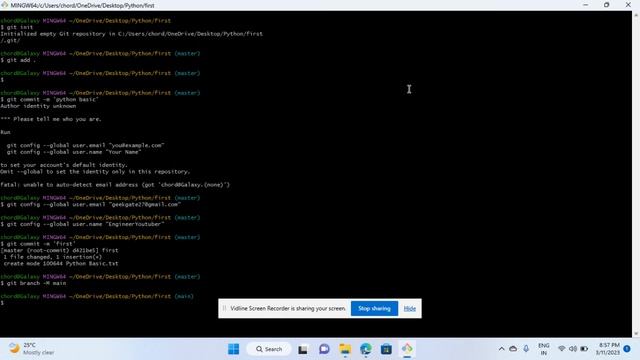Click the 'fatal: unable to auto-detect email' line
This screenshot has height=360, width=640.
click(115, 184)
